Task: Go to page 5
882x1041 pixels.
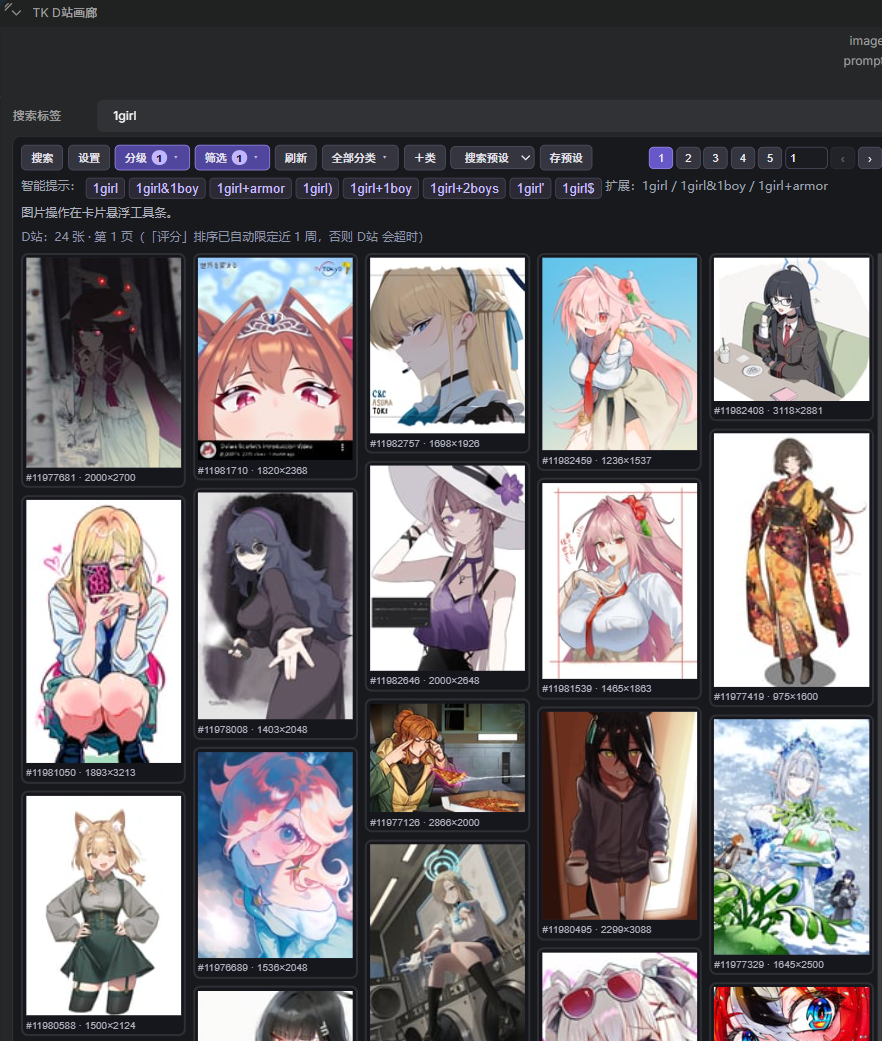Action: (x=770, y=158)
